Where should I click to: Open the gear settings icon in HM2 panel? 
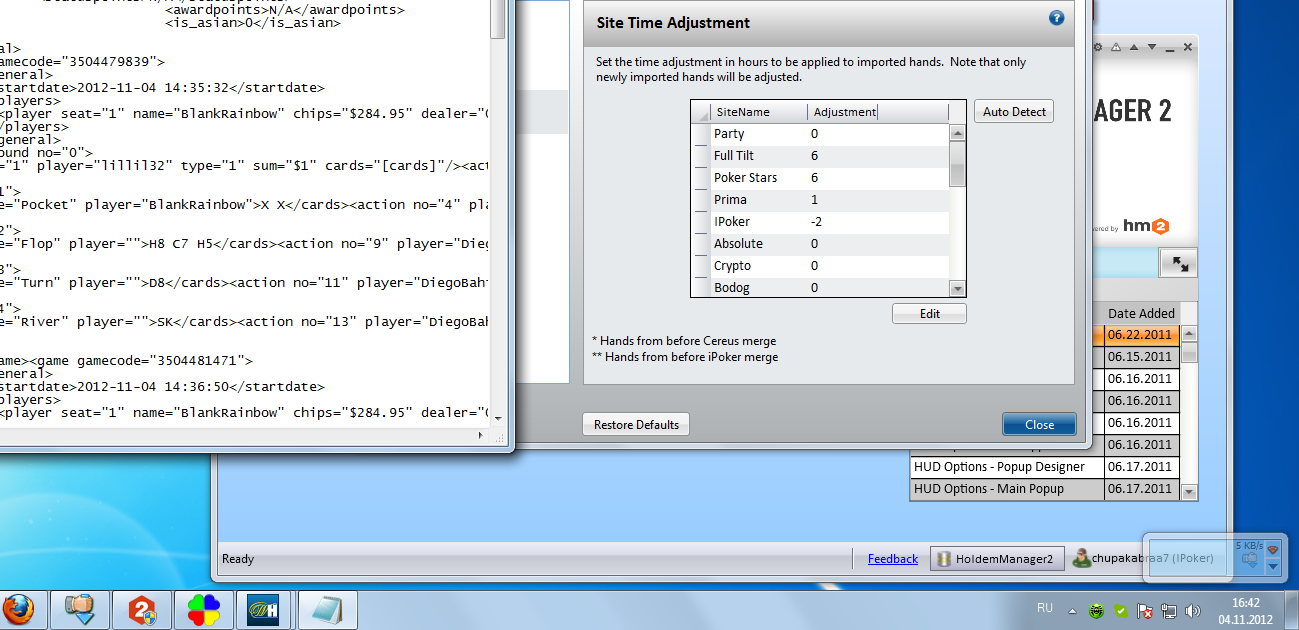[1097, 47]
